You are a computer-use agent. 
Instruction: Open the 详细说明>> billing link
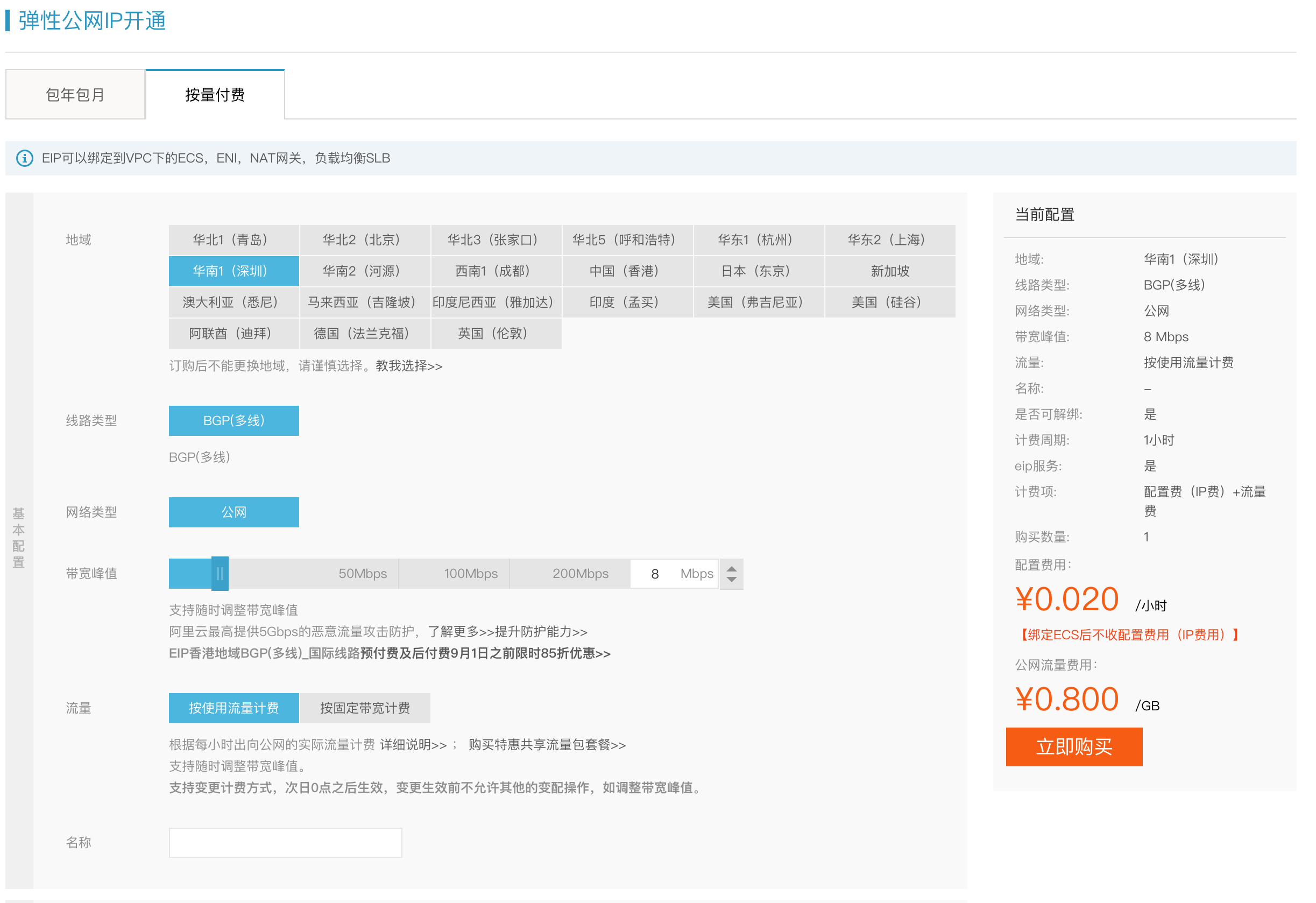[x=413, y=745]
